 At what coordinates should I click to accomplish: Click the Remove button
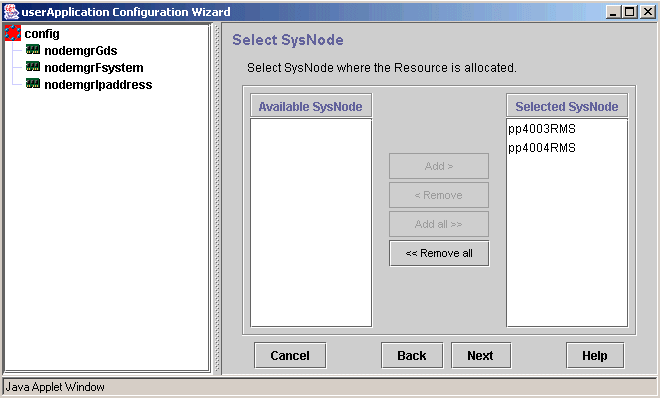coord(439,195)
